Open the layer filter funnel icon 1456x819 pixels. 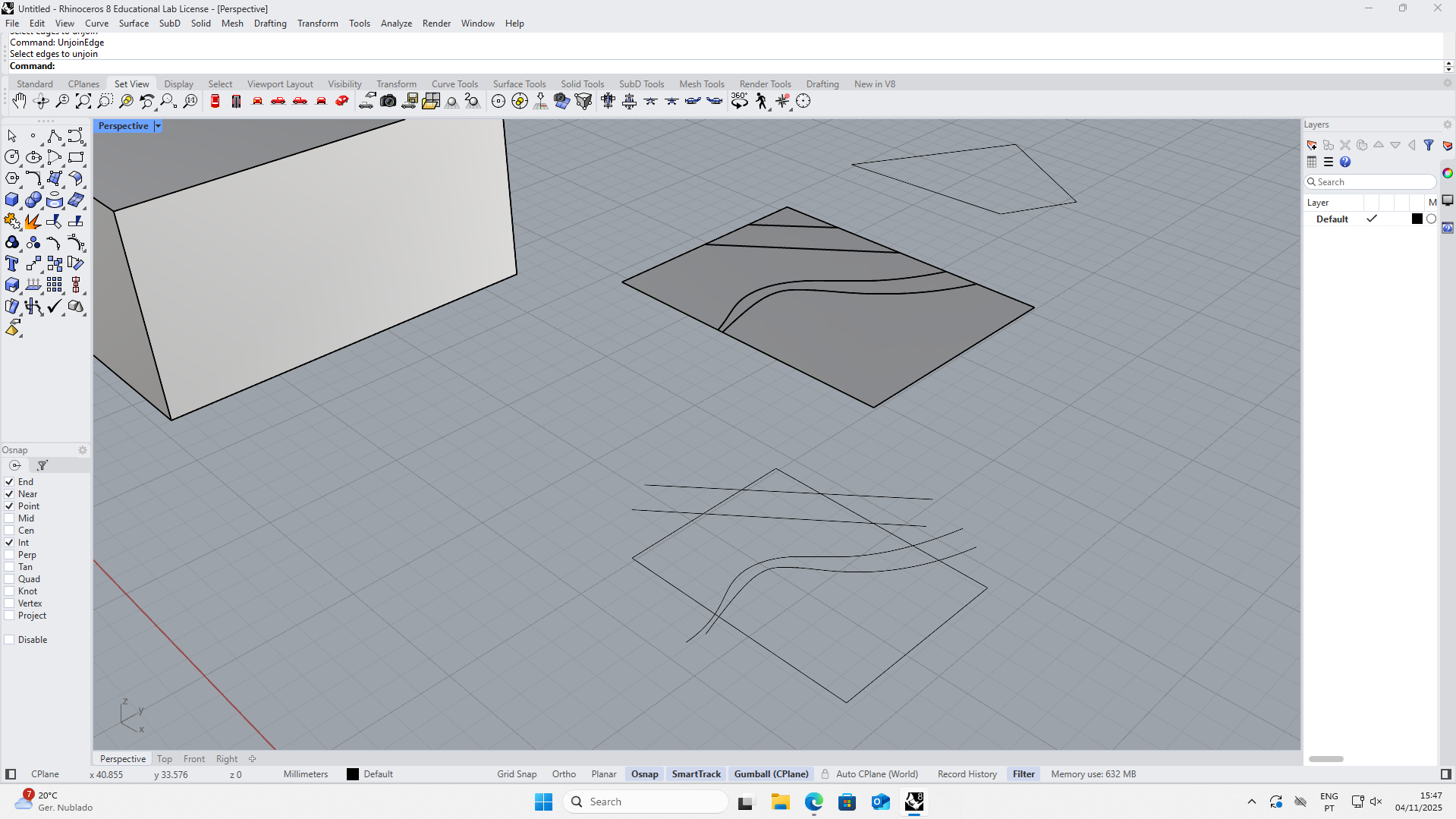[1429, 145]
